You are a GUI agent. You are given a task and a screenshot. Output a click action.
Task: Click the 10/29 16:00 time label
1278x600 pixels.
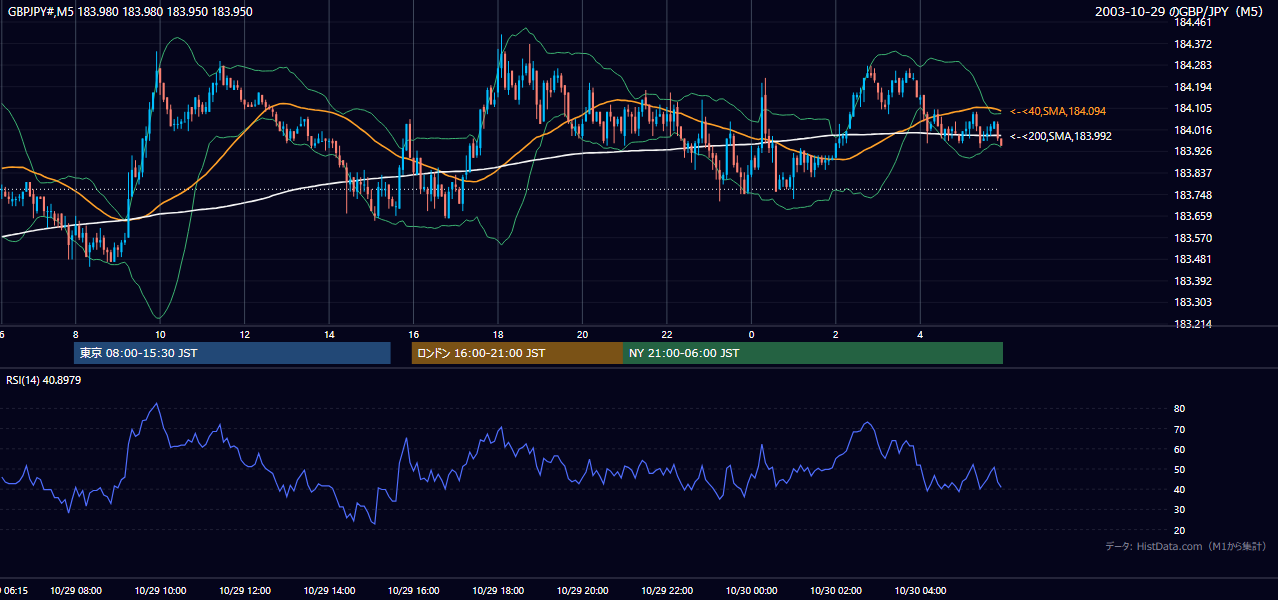(x=414, y=591)
